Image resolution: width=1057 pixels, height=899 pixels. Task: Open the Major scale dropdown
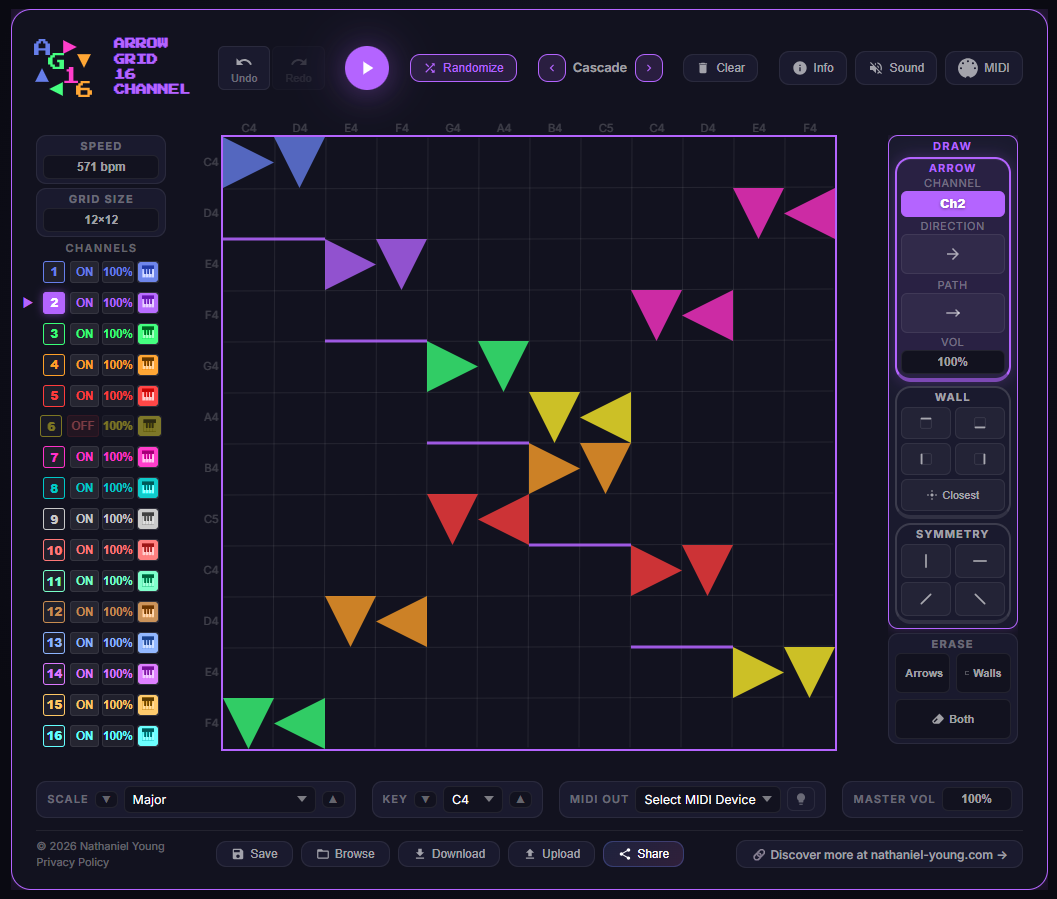pyautogui.click(x=219, y=799)
